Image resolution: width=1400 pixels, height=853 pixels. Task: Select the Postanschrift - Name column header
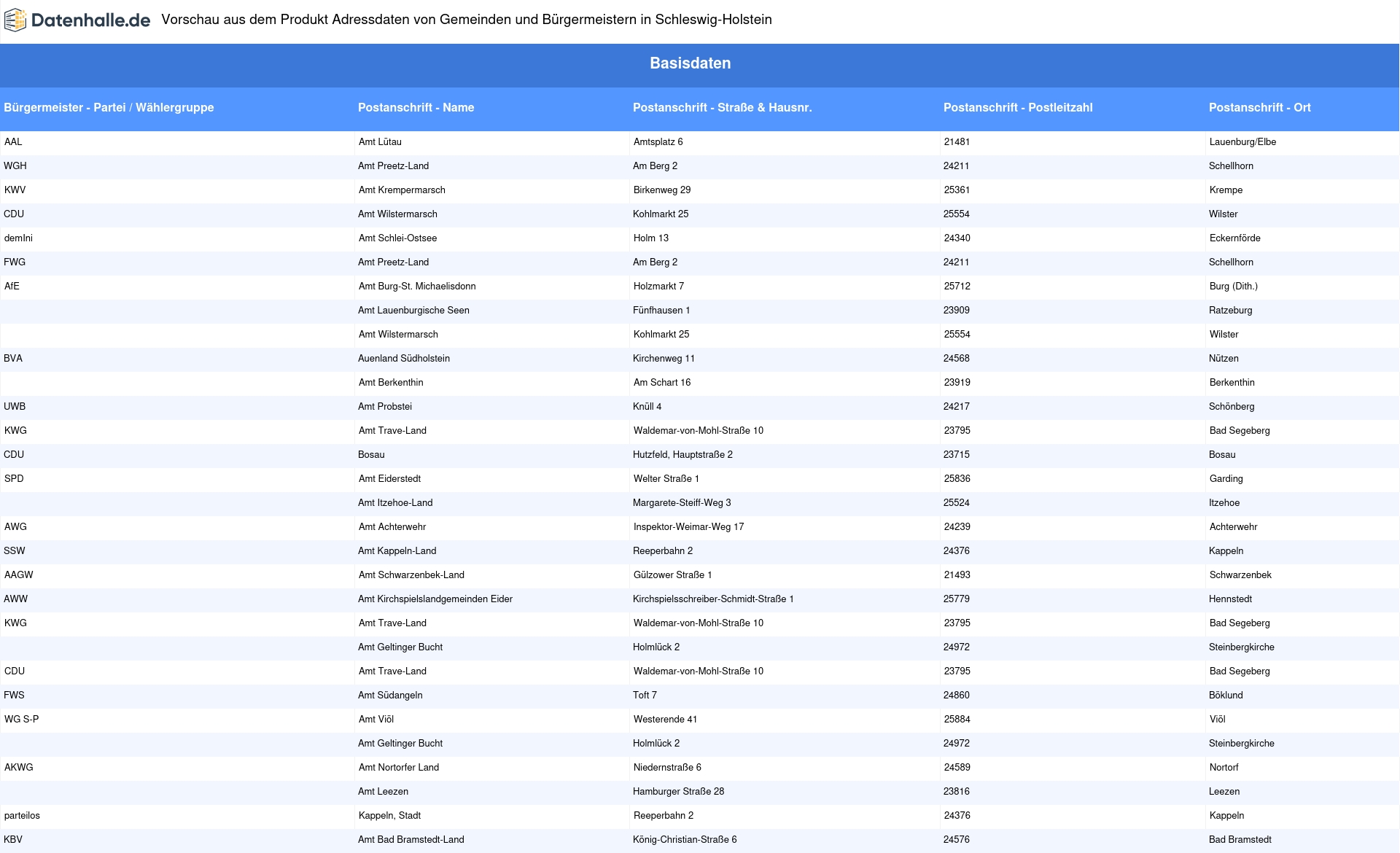416,108
